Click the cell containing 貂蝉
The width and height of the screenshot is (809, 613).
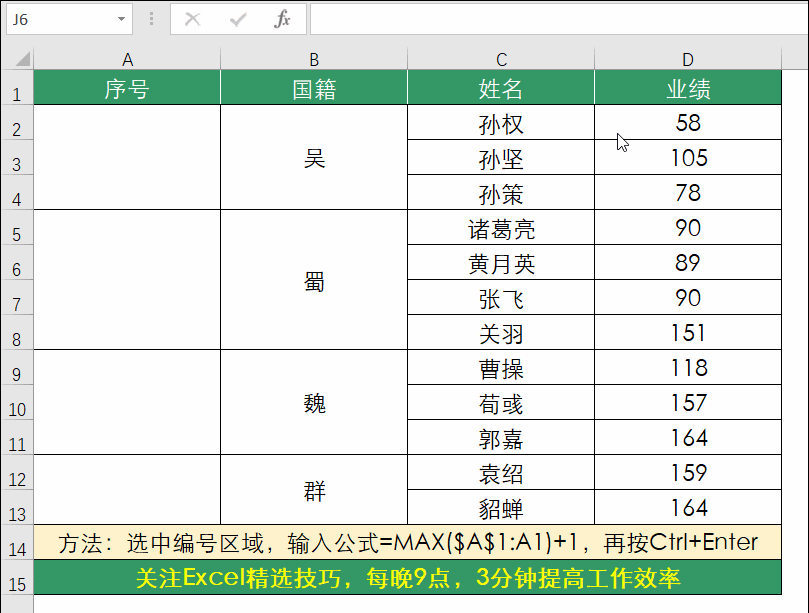501,508
